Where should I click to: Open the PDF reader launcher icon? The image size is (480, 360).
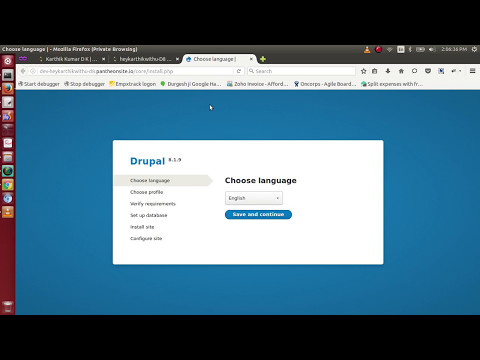[8, 143]
